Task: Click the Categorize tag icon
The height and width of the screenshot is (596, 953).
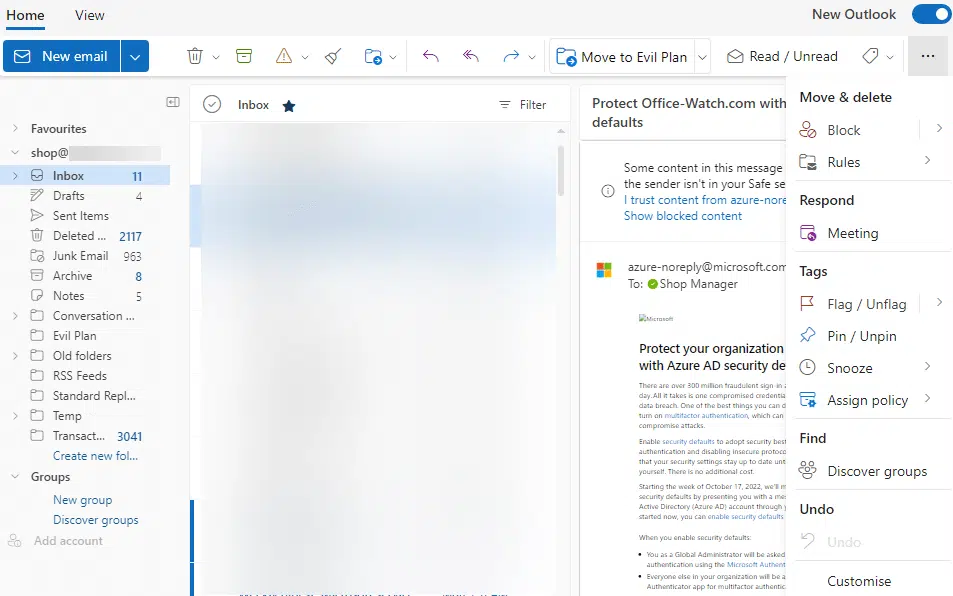Action: point(870,57)
